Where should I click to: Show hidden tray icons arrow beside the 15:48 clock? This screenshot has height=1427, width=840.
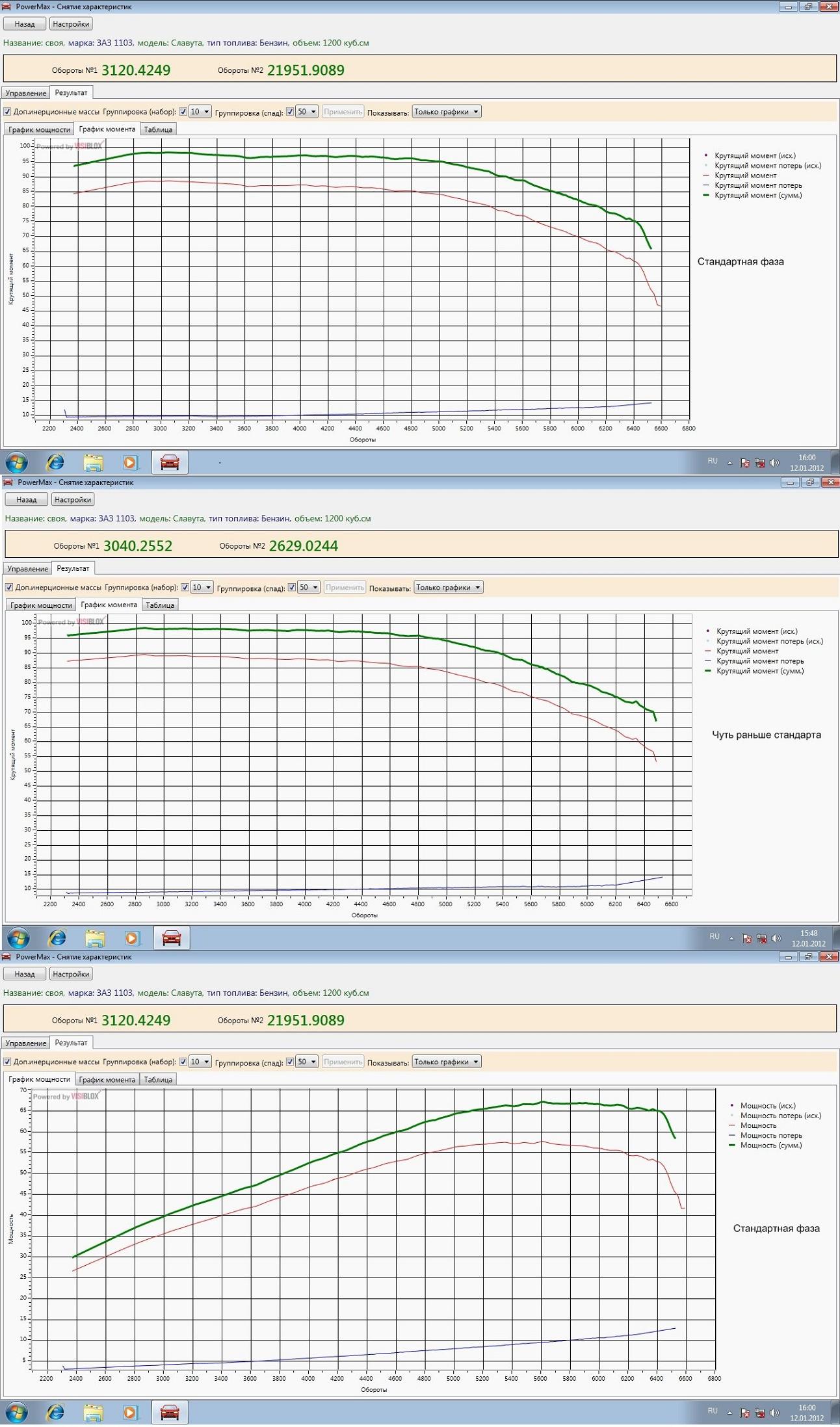tap(731, 938)
